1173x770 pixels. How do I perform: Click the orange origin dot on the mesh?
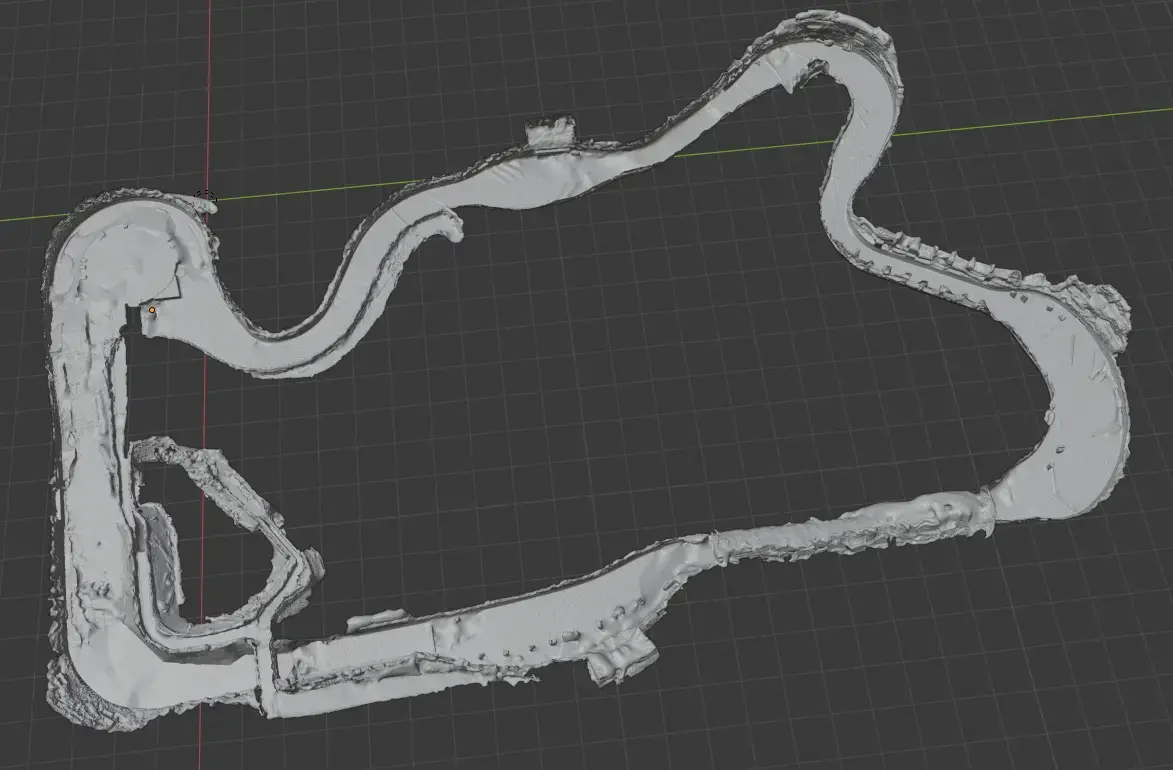pyautogui.click(x=152, y=310)
